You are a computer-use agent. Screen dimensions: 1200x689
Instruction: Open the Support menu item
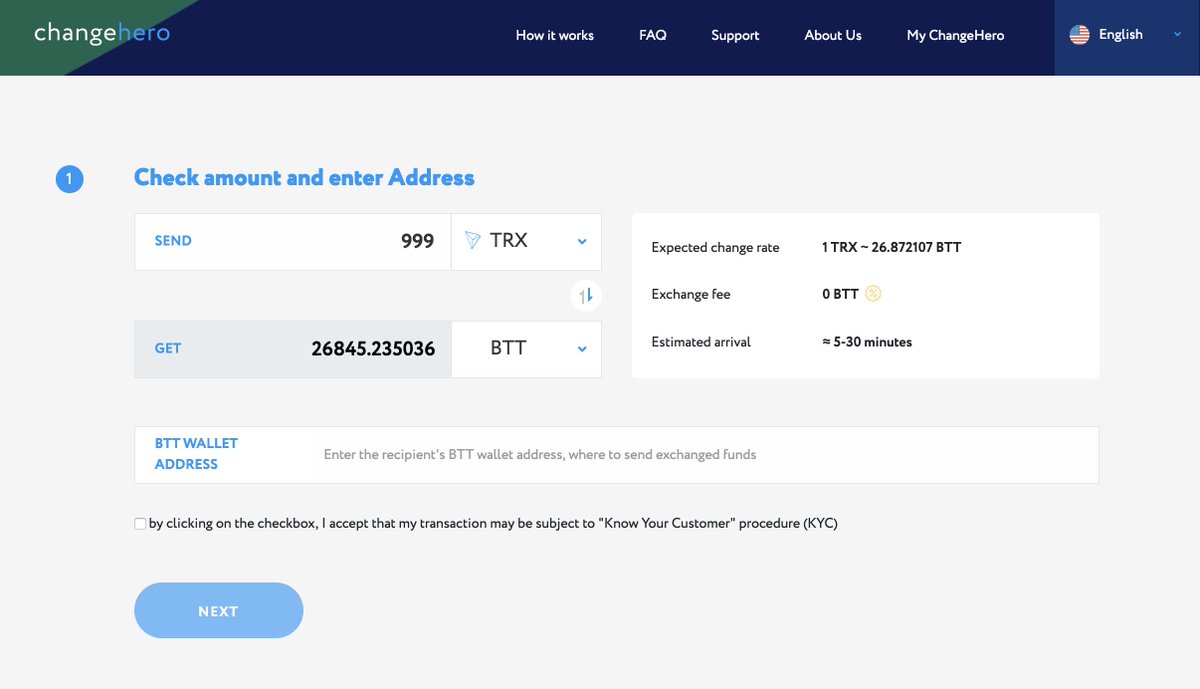pyautogui.click(x=735, y=35)
